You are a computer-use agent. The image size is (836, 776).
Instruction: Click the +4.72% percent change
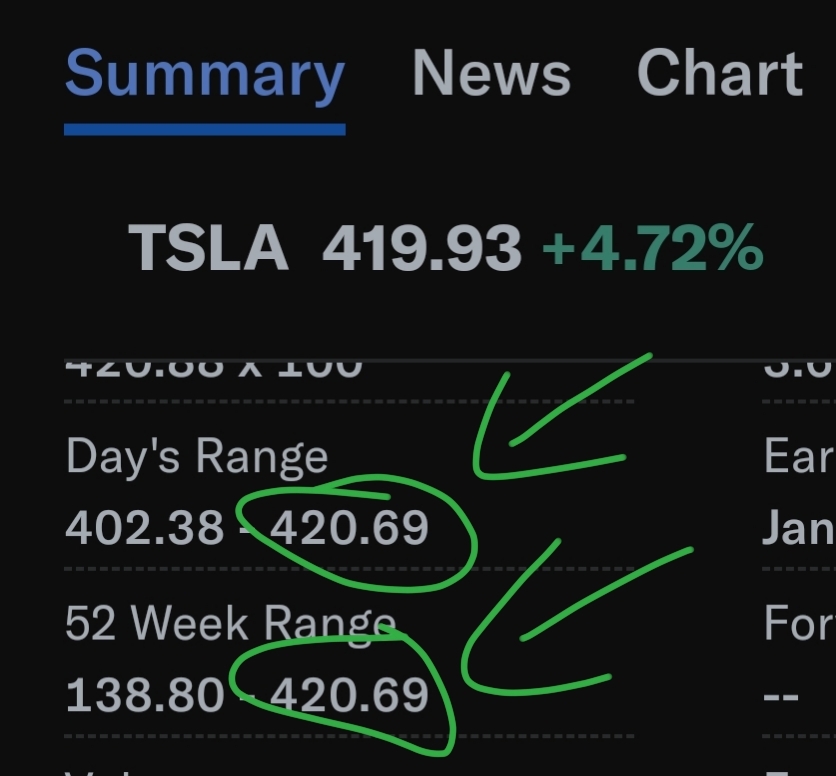point(652,247)
